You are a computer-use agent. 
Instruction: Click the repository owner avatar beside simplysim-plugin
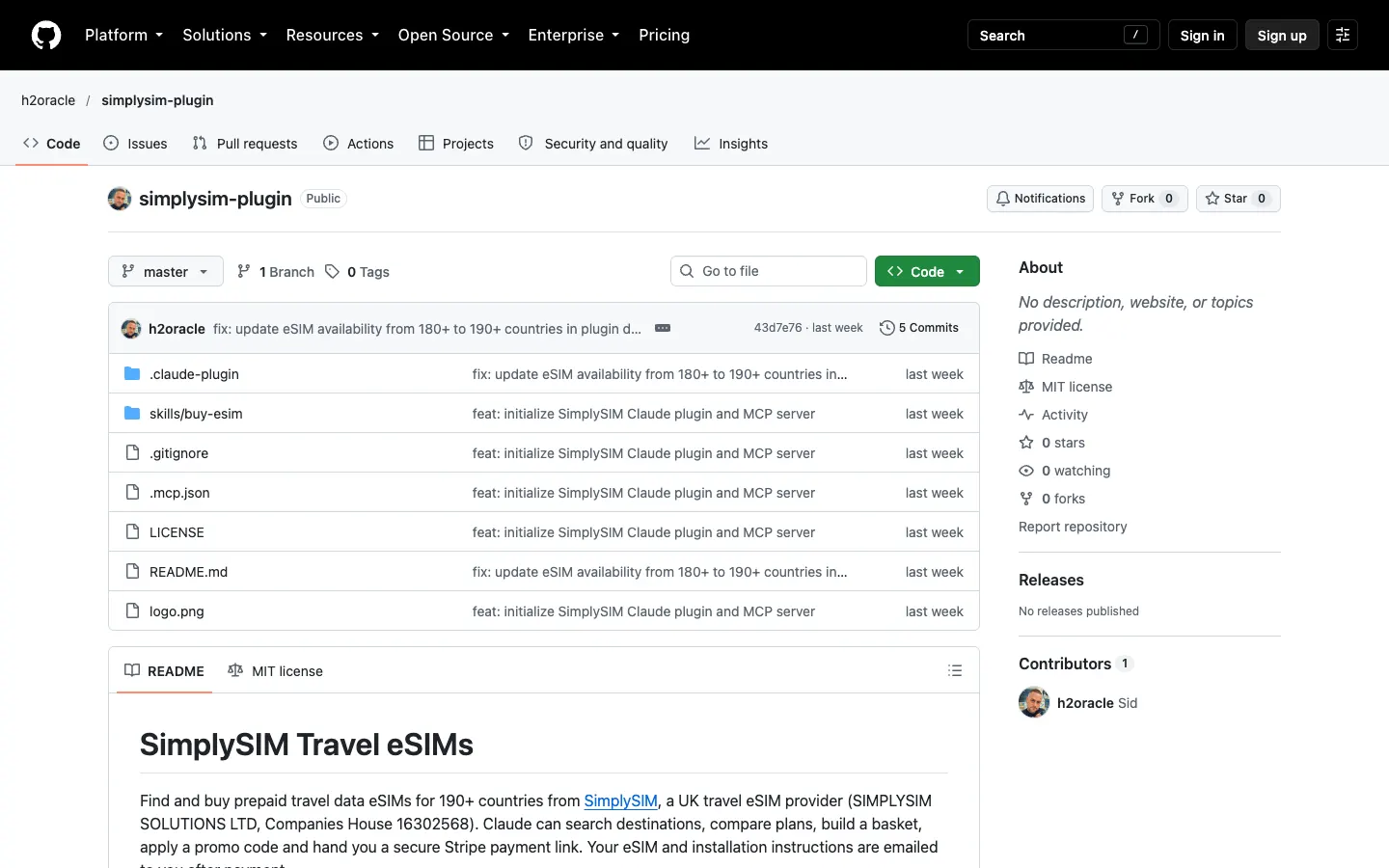pyautogui.click(x=120, y=199)
